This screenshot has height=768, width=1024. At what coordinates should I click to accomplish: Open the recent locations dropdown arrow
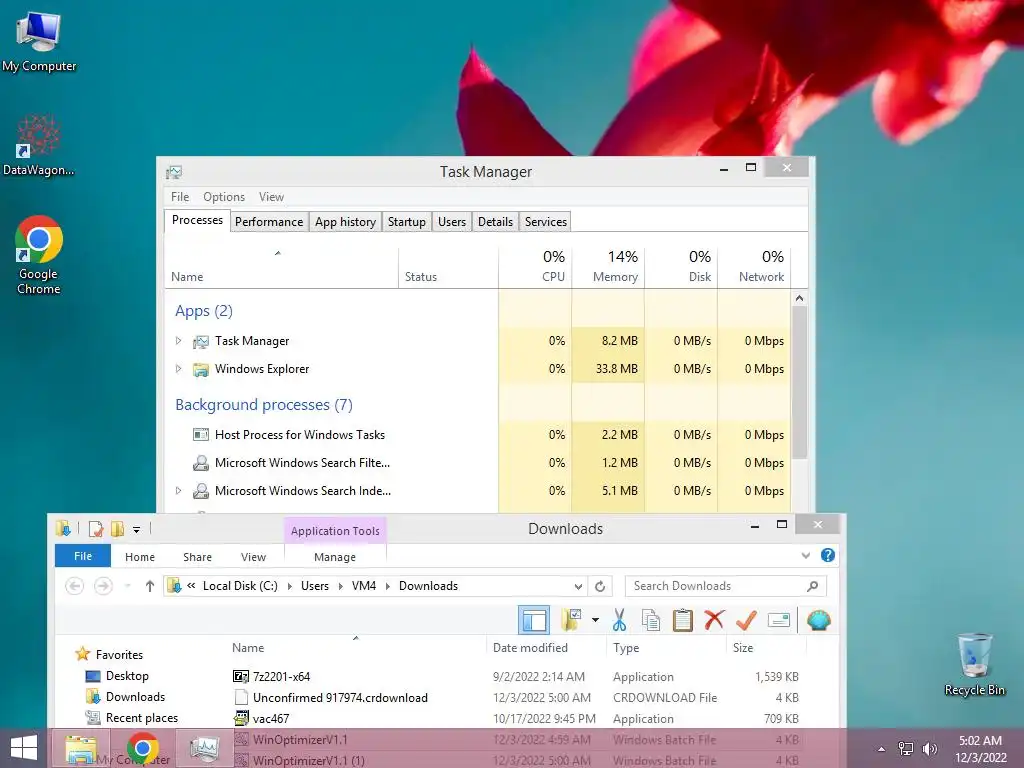point(127,586)
